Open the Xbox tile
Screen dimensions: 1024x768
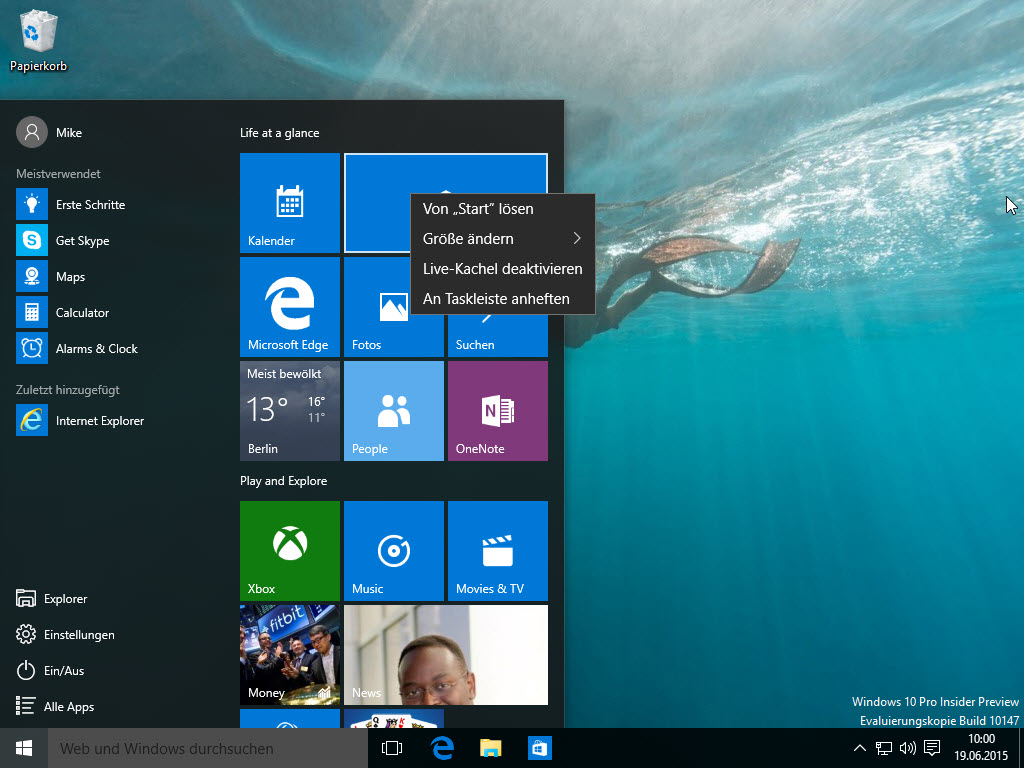[x=290, y=551]
